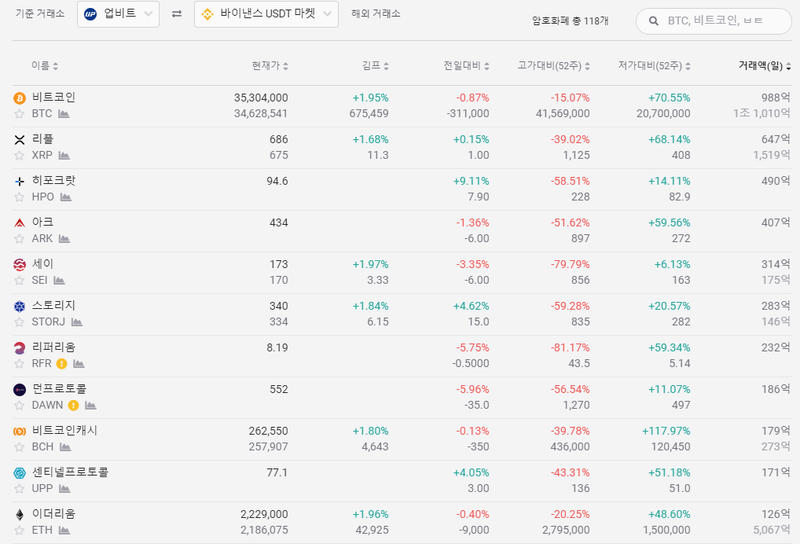The width and height of the screenshot is (800, 544).
Task: Click the RFR warning badge icon
Action: pyautogui.click(x=62, y=364)
